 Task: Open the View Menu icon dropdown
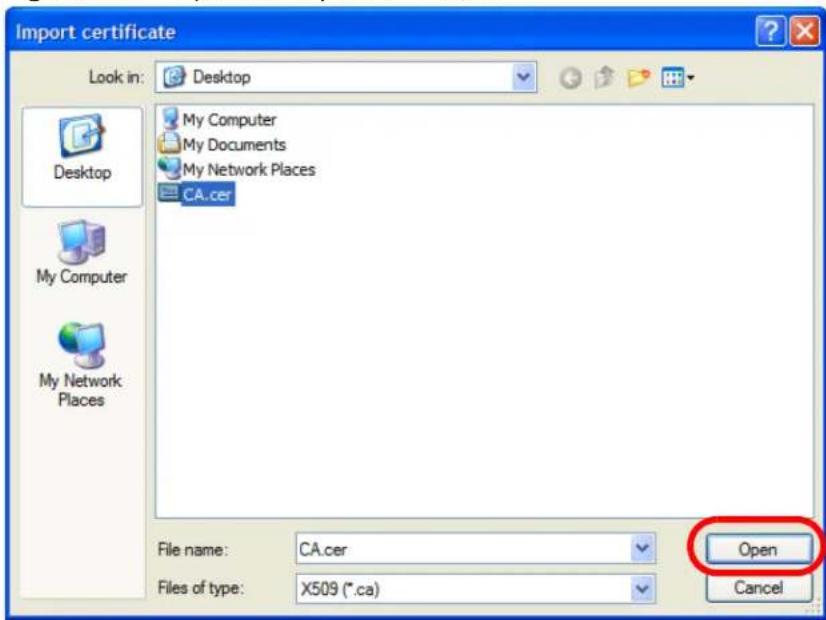[677, 78]
